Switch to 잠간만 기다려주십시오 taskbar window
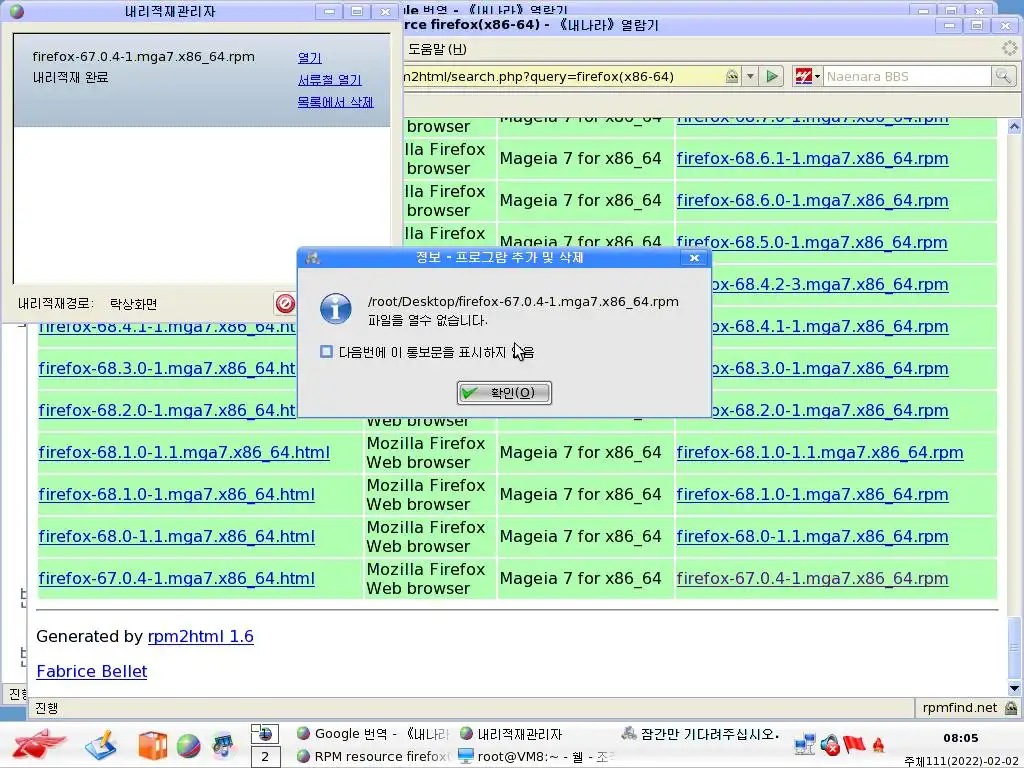Viewport: 1024px width, 768px height. pyautogui.click(x=700, y=733)
